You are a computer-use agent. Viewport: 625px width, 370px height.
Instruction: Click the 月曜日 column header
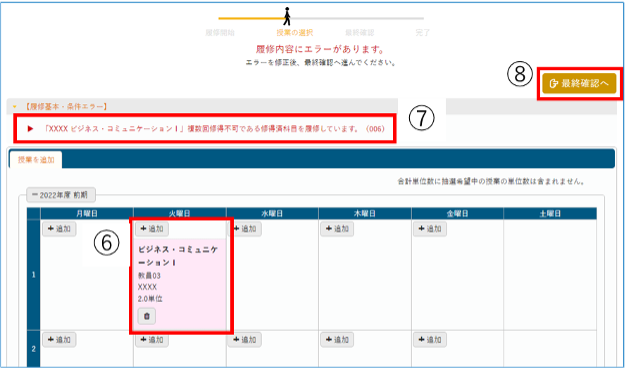click(x=87, y=214)
